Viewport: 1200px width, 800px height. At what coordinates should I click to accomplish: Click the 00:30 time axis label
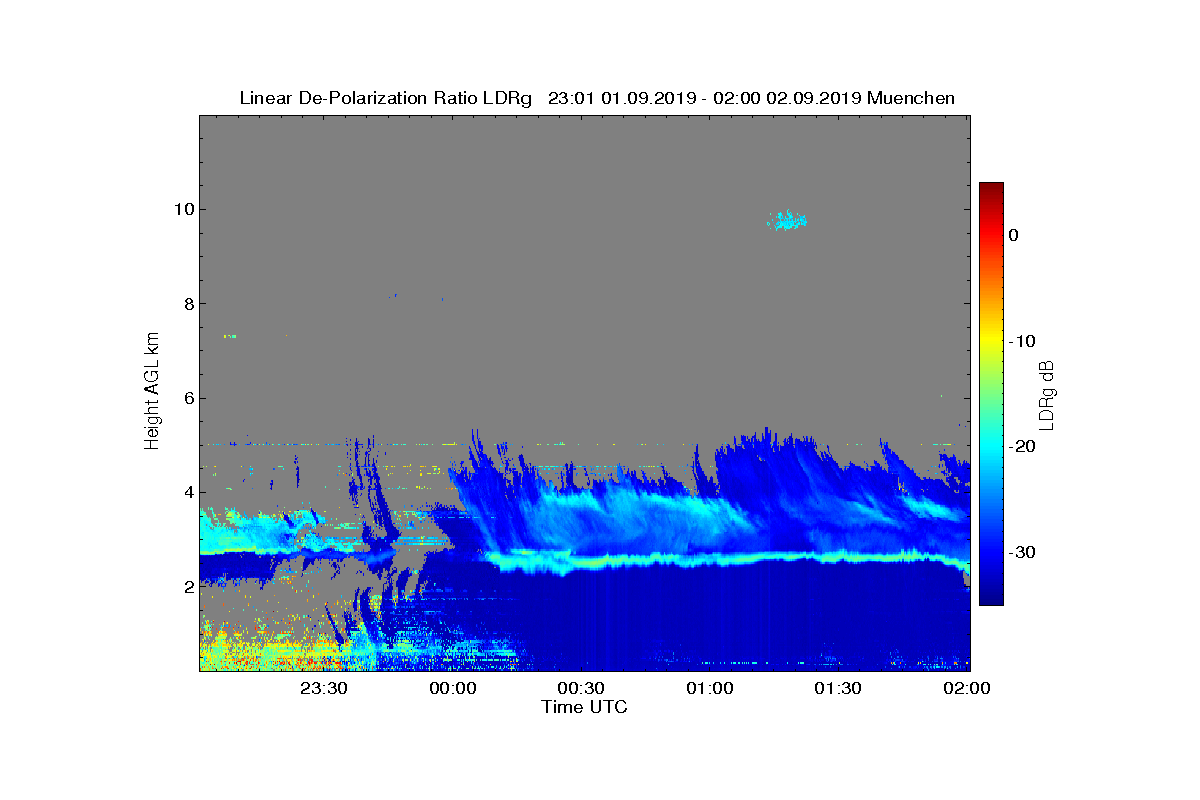pos(581,688)
